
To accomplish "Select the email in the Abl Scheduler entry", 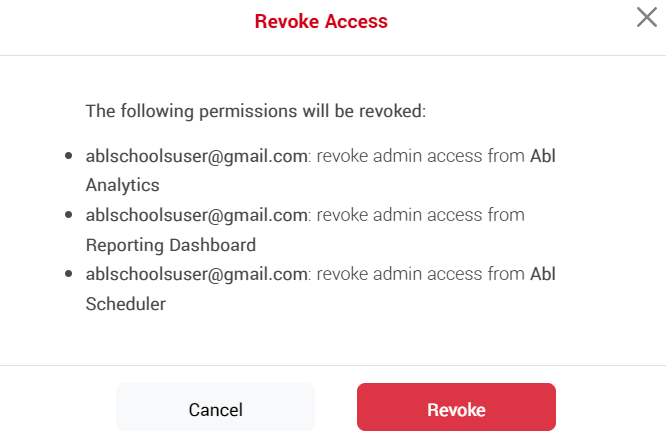I will [196, 275].
